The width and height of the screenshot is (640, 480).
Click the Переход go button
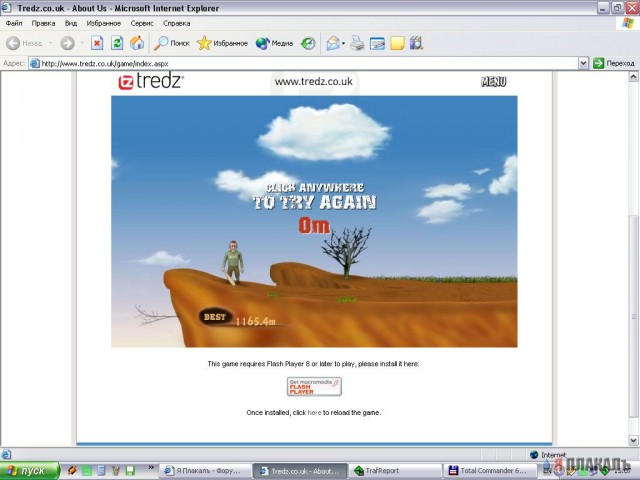tap(614, 63)
